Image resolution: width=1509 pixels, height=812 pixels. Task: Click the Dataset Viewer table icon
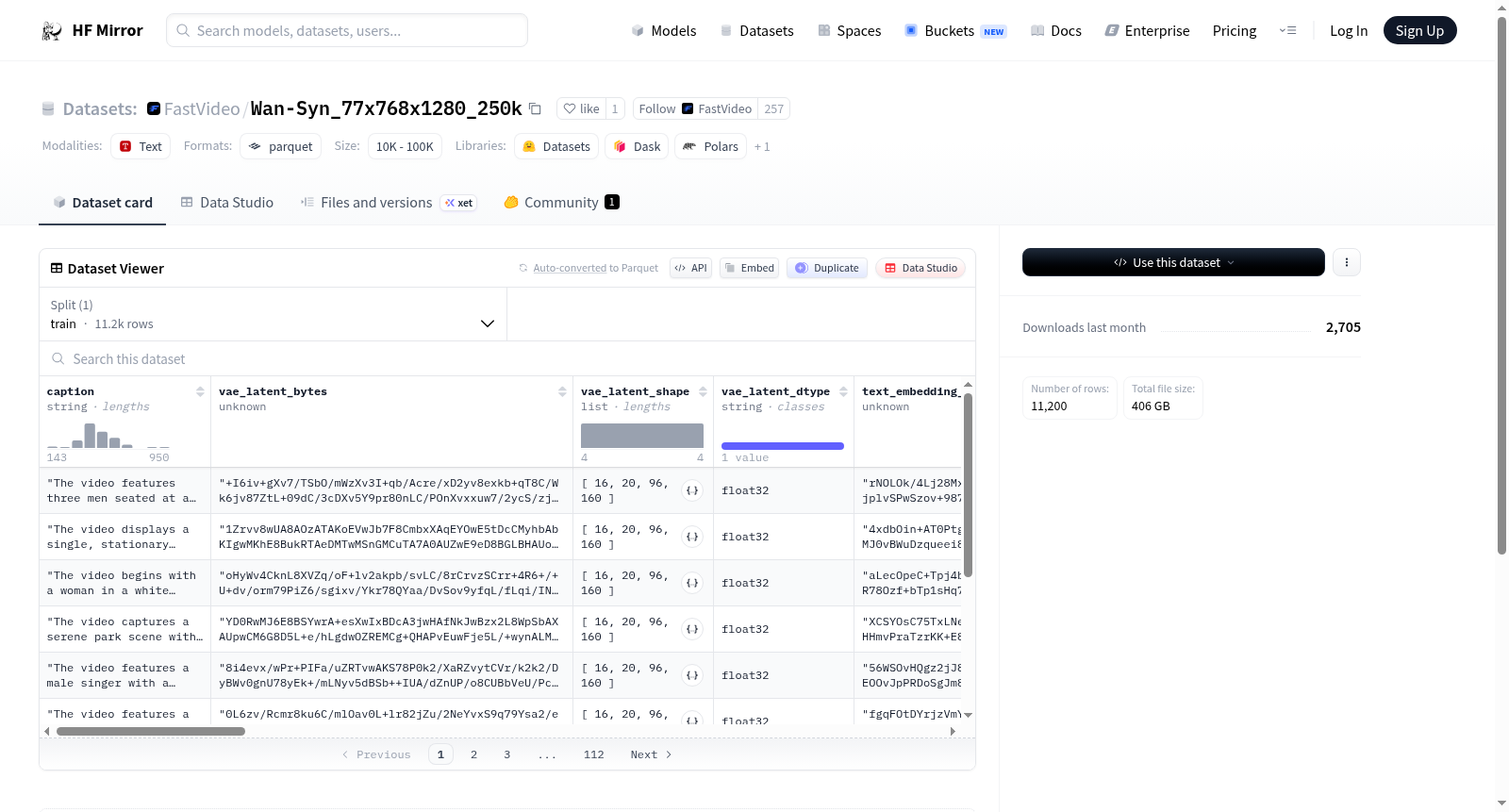[57, 269]
